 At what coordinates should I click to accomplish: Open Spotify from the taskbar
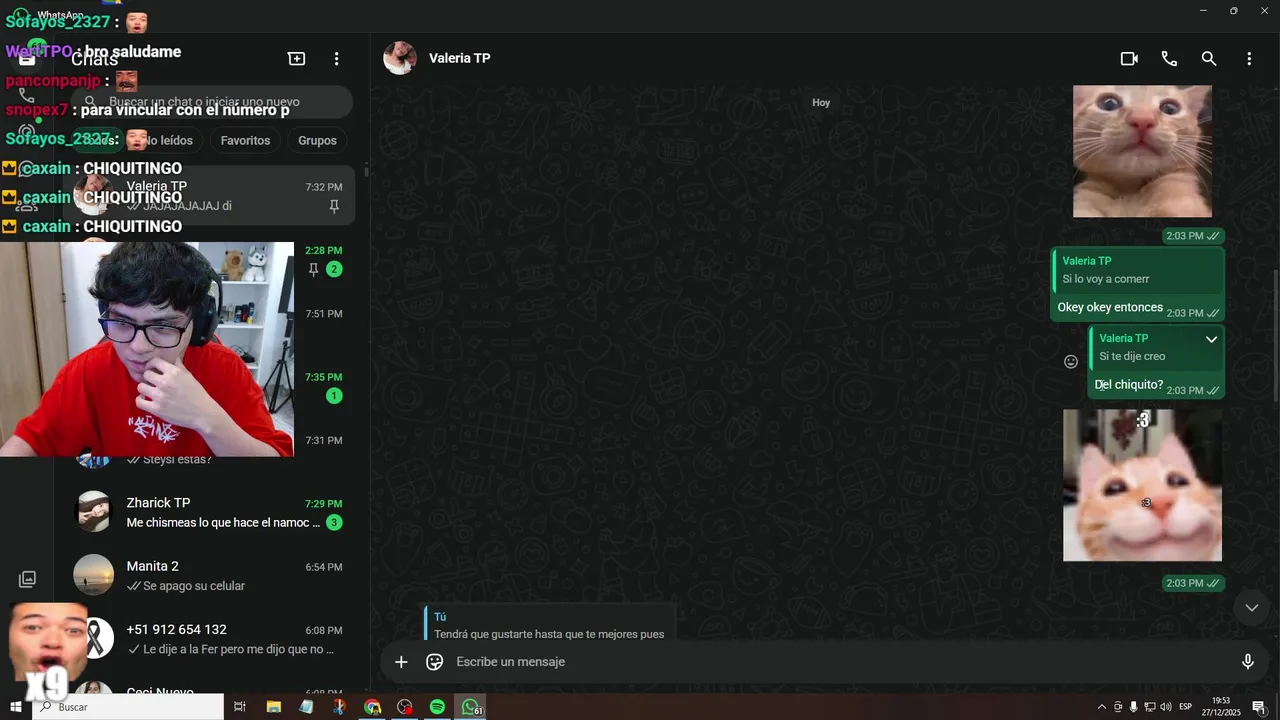437,707
